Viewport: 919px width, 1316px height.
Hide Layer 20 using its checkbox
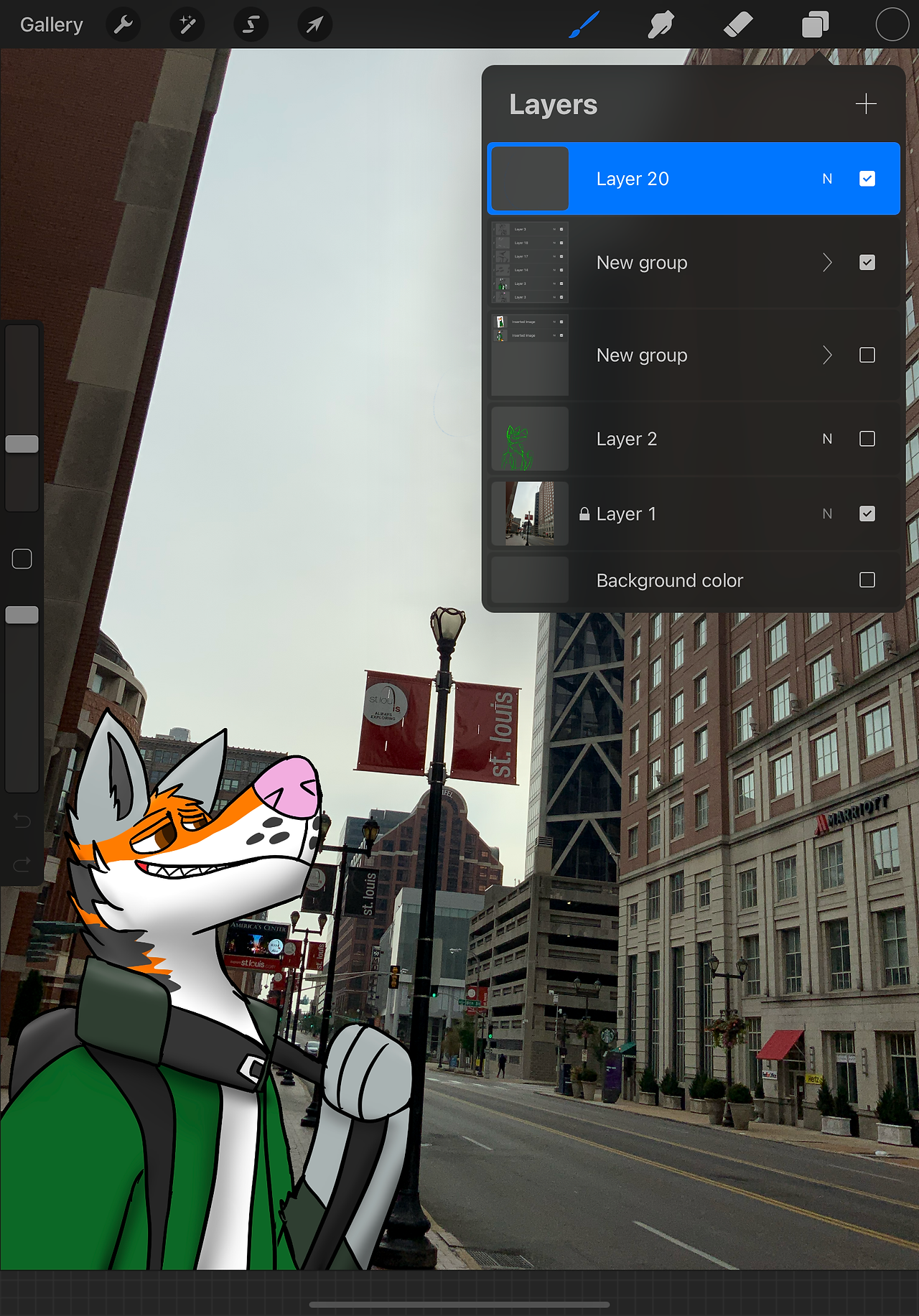tap(867, 179)
